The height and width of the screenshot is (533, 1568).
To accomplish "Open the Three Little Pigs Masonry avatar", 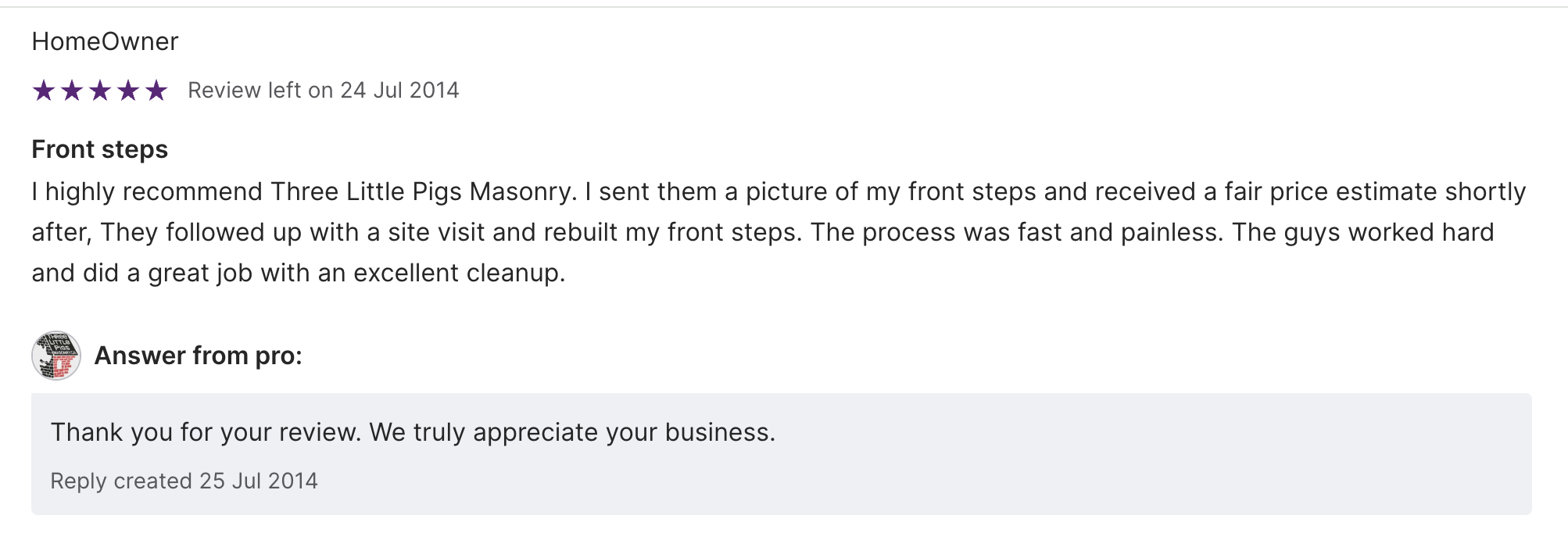I will (x=56, y=356).
